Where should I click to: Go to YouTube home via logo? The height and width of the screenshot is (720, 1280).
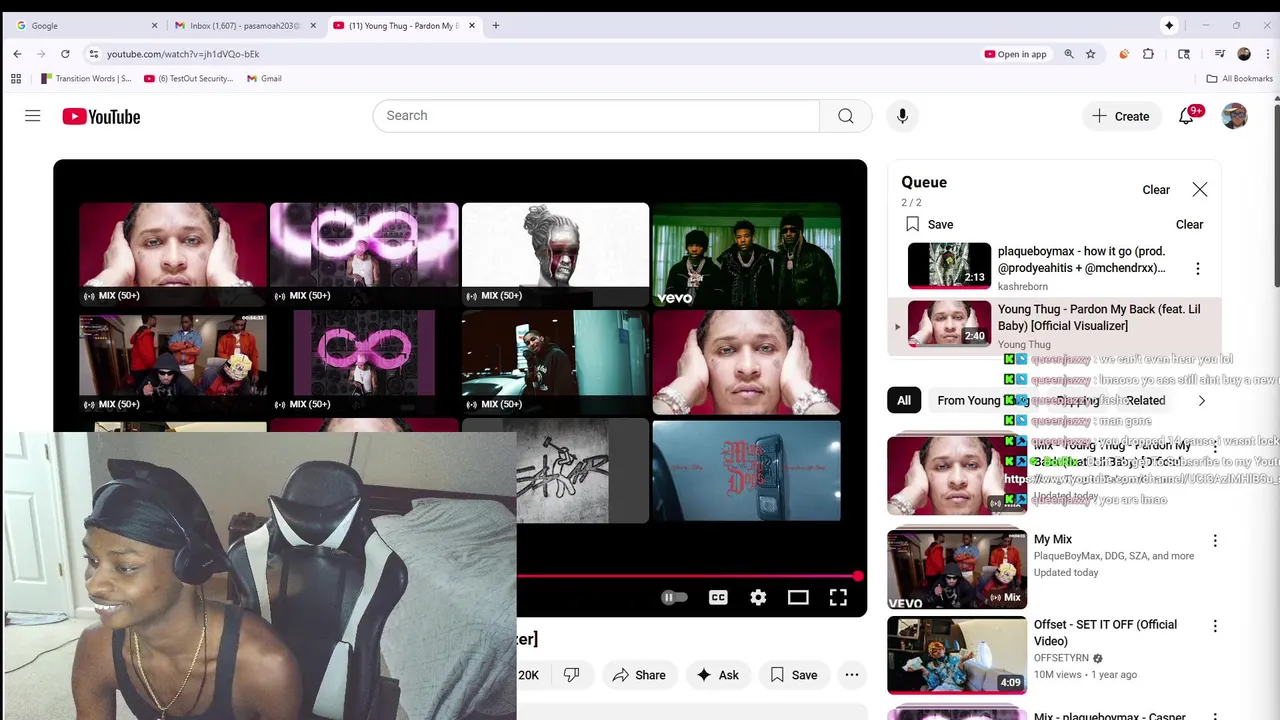[x=101, y=117]
